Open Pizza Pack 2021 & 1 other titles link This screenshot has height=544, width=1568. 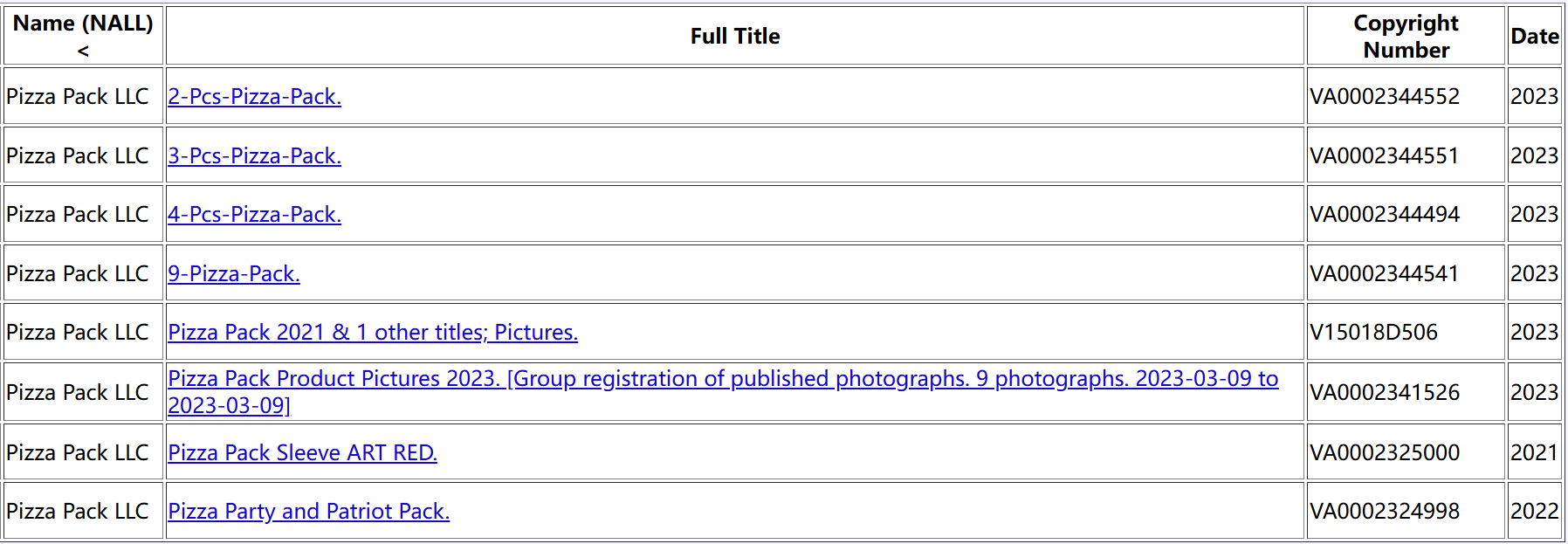[373, 332]
